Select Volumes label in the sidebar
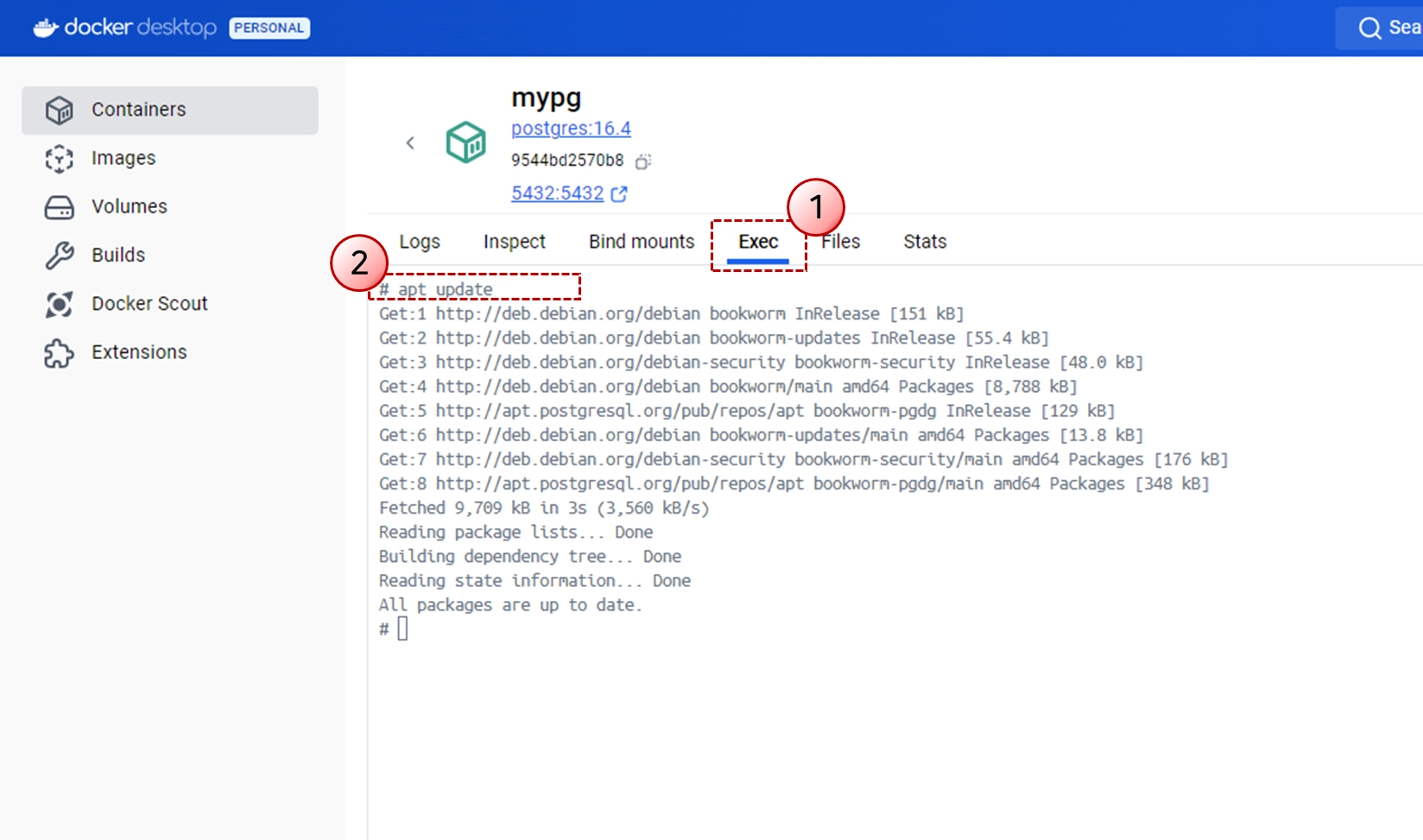The height and width of the screenshot is (840, 1423). click(130, 207)
